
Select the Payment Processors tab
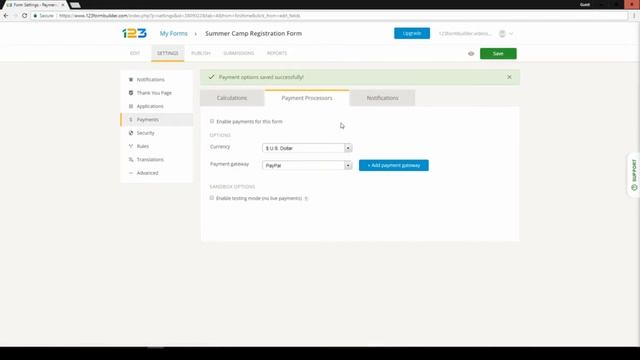pos(307,98)
